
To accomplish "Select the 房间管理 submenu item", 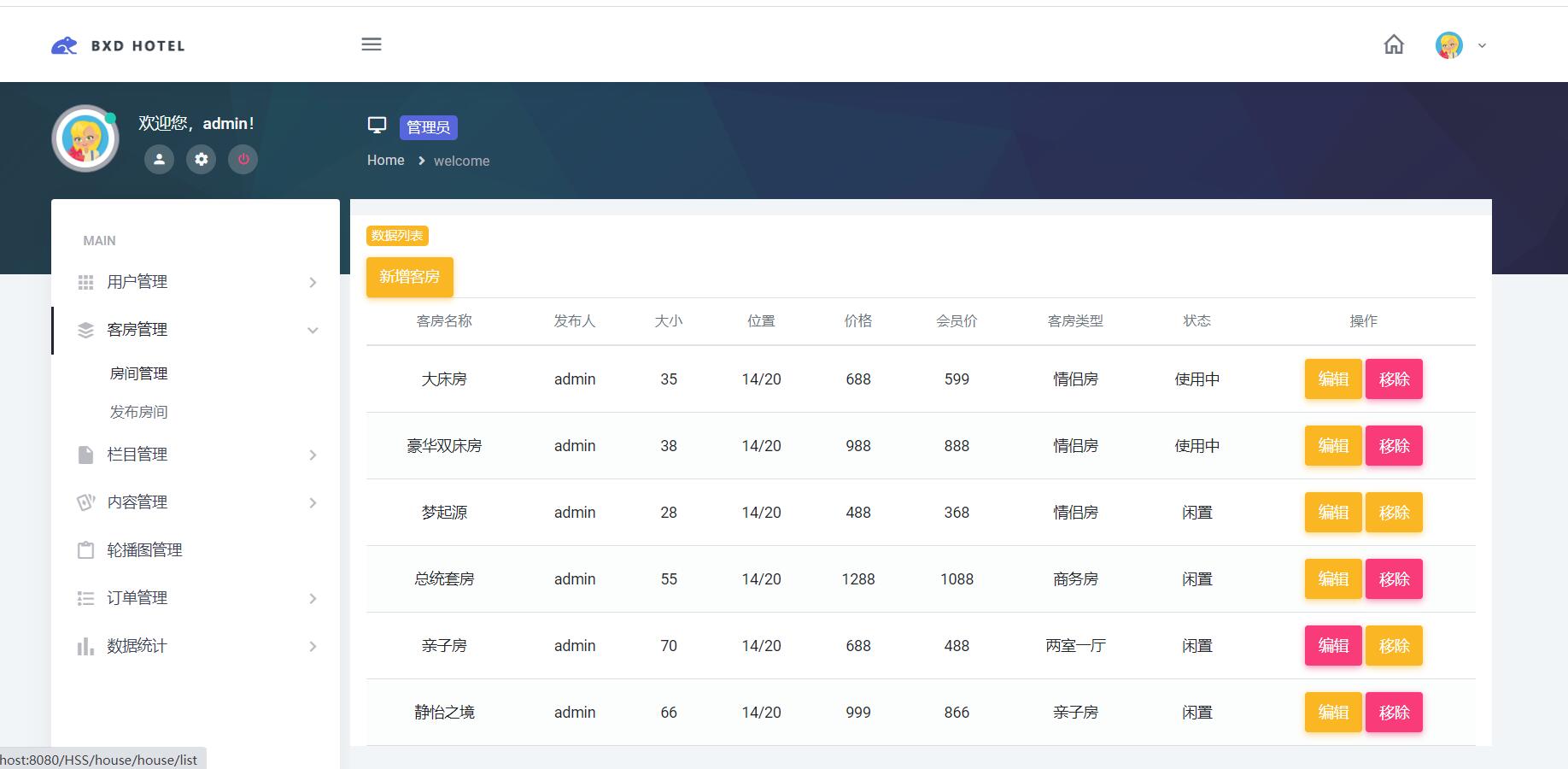I will [x=138, y=373].
